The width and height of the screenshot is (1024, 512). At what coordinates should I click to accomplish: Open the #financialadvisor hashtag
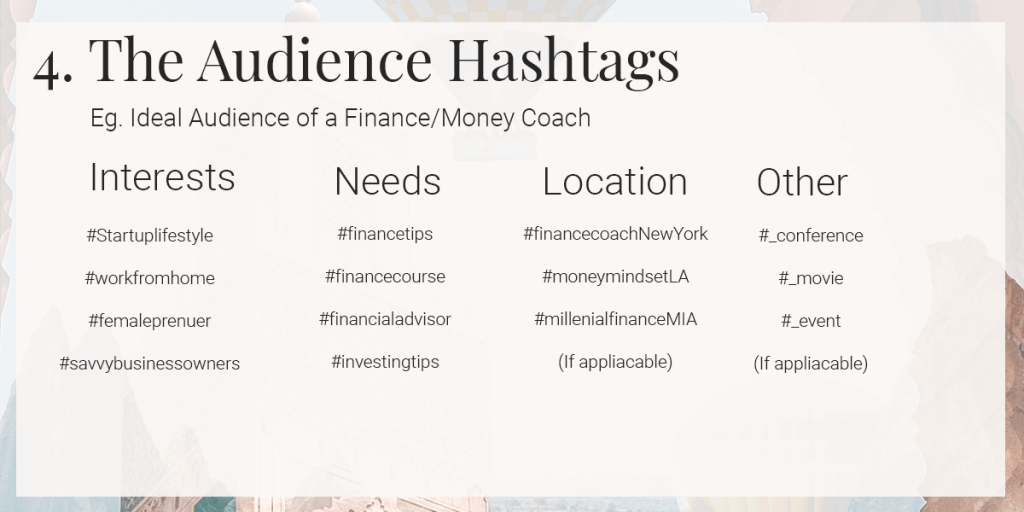tap(385, 319)
